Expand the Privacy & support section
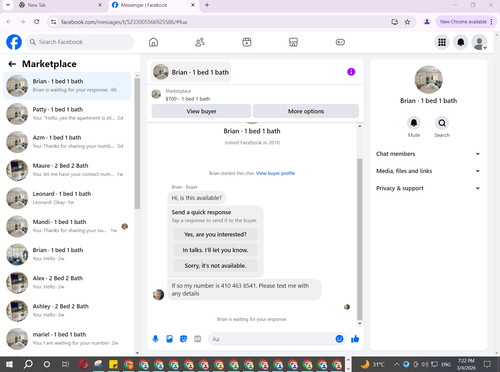Viewport: 500px width, 372px height. [428, 188]
